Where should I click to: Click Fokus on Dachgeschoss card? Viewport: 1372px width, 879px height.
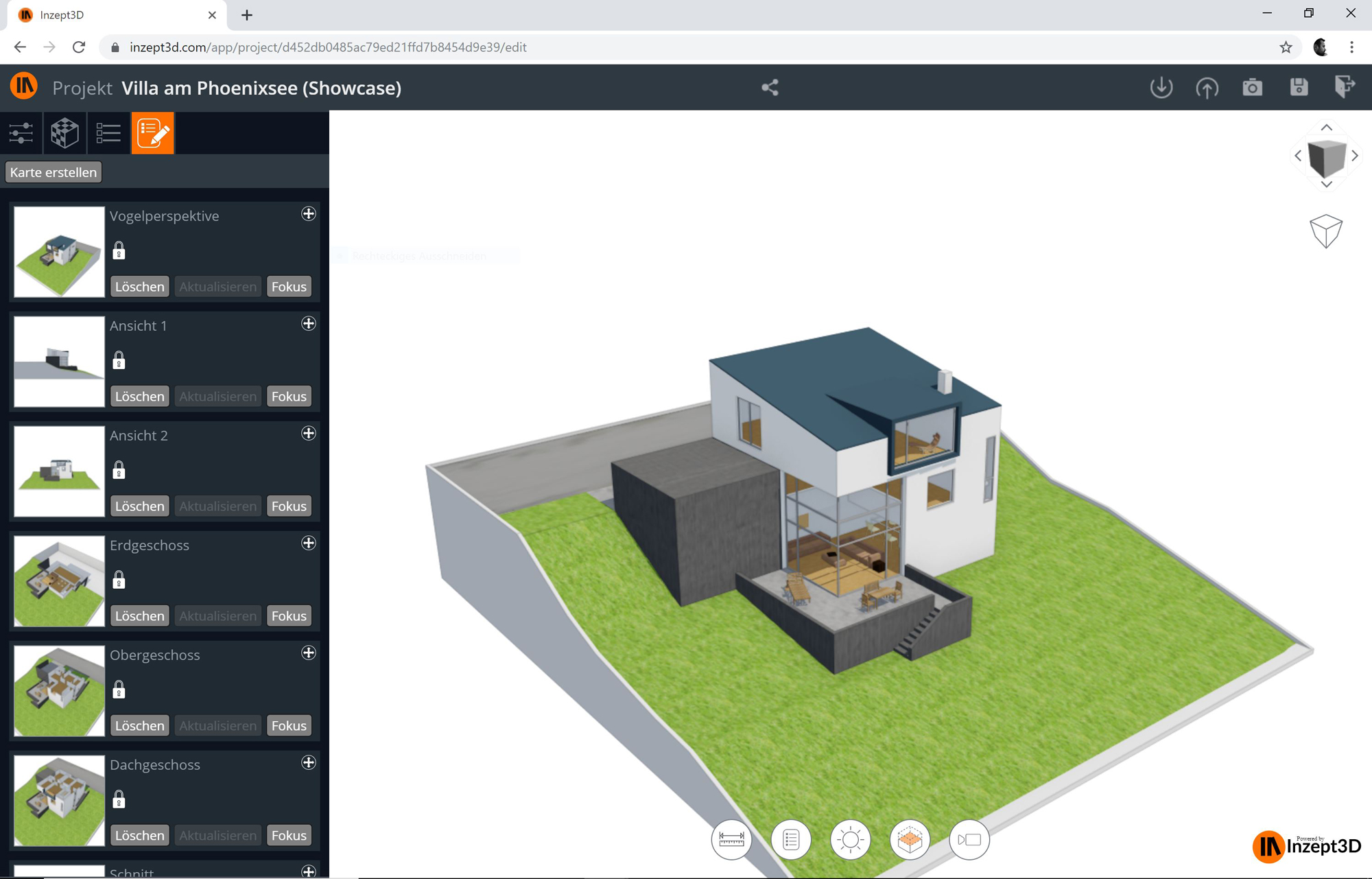coord(289,835)
